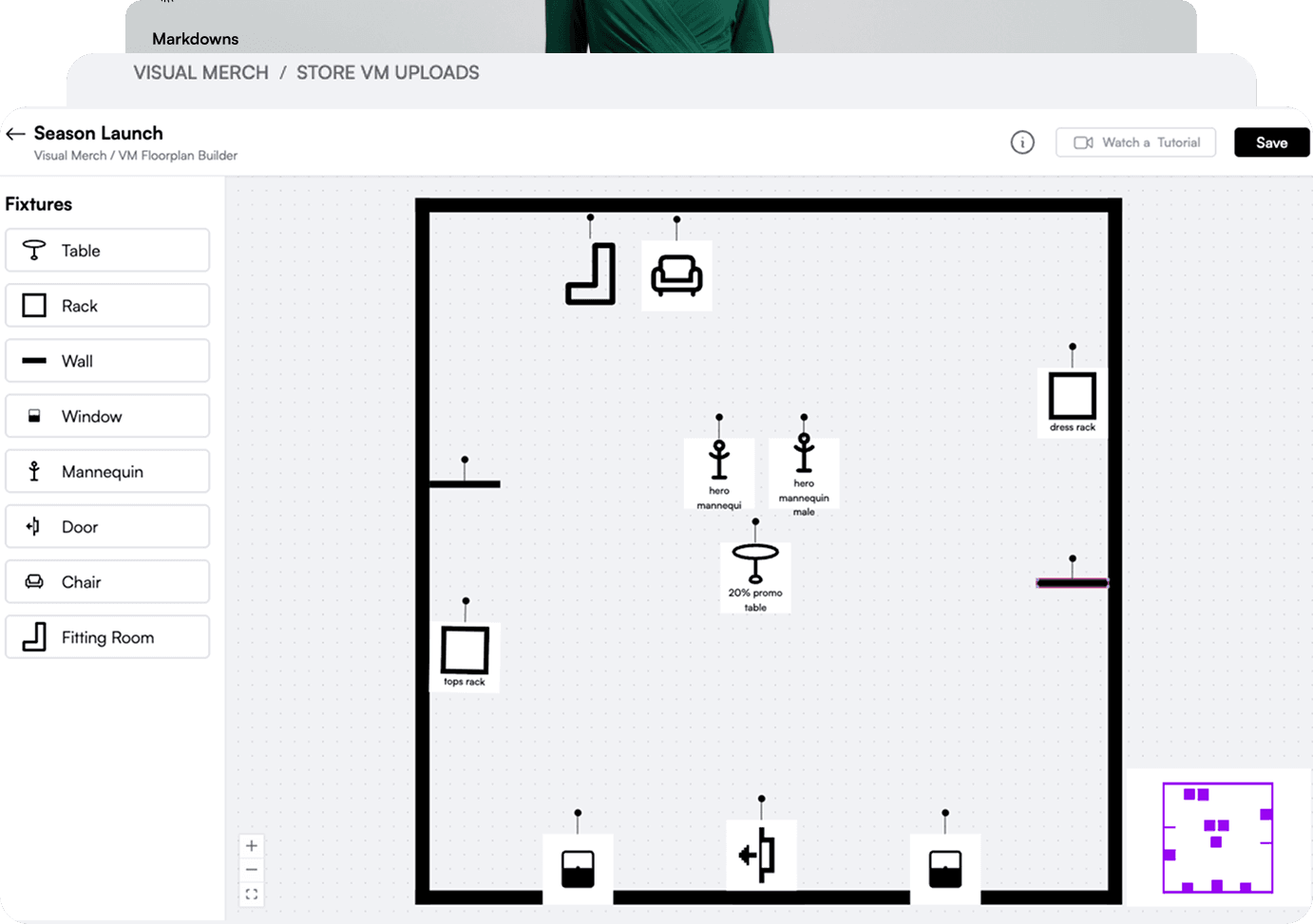
Task: Click the zoom in plus button
Action: click(252, 845)
